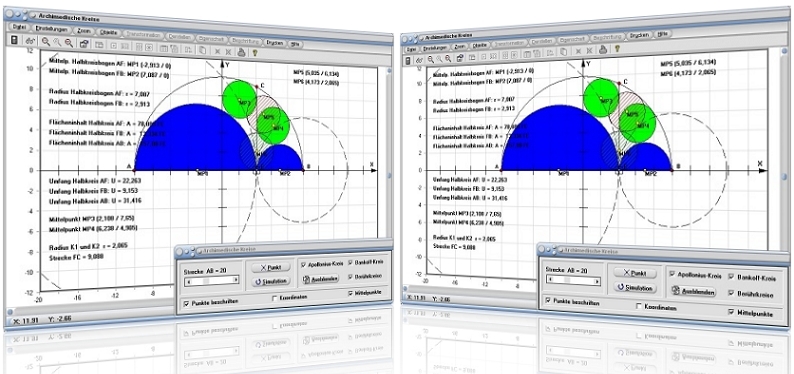Viewport: 794px width, 374px height.
Task: Click the zoom-in magnifier in left window toolbar
Action: 46,42
